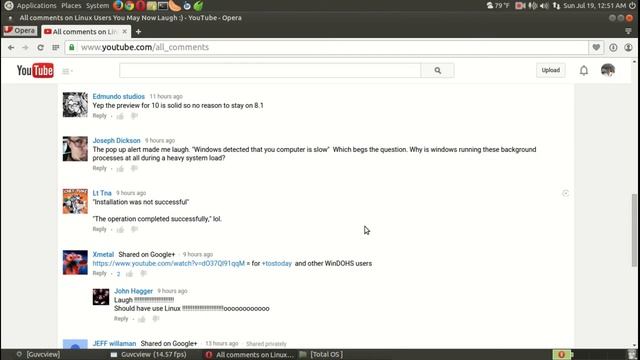Open YouTube notifications bell

click(584, 71)
